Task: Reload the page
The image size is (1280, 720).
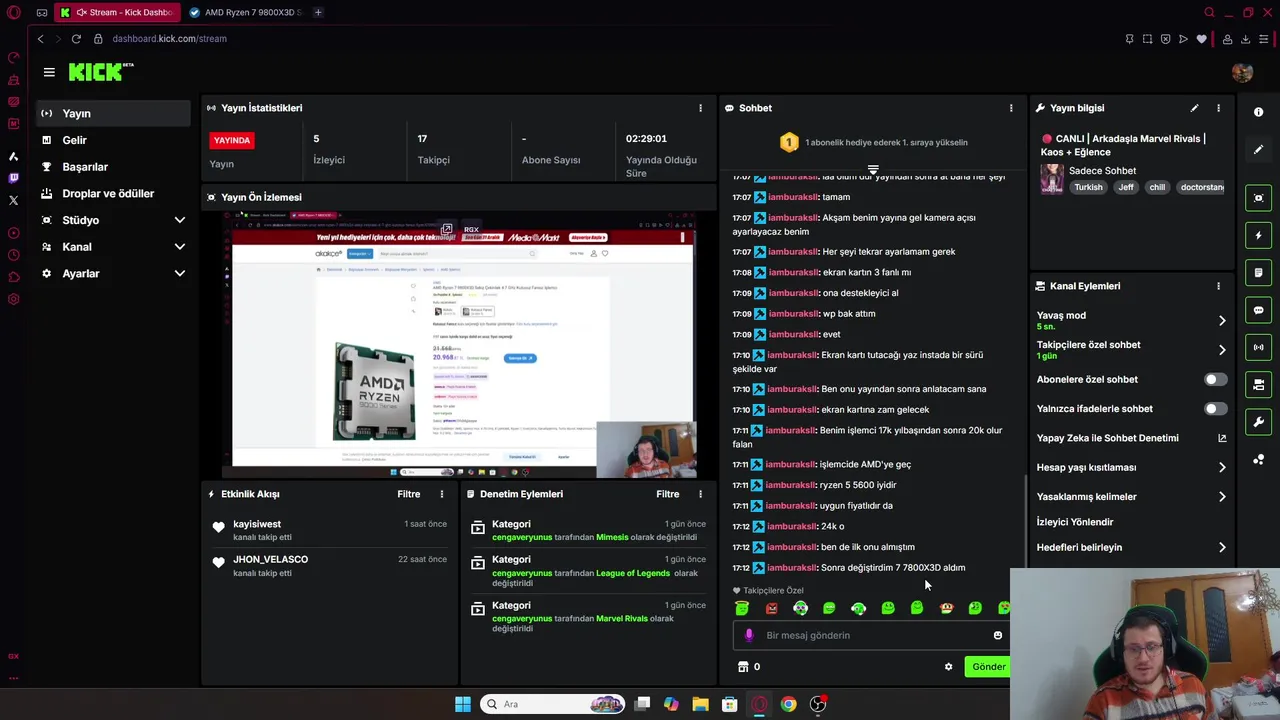Action: coord(76,39)
